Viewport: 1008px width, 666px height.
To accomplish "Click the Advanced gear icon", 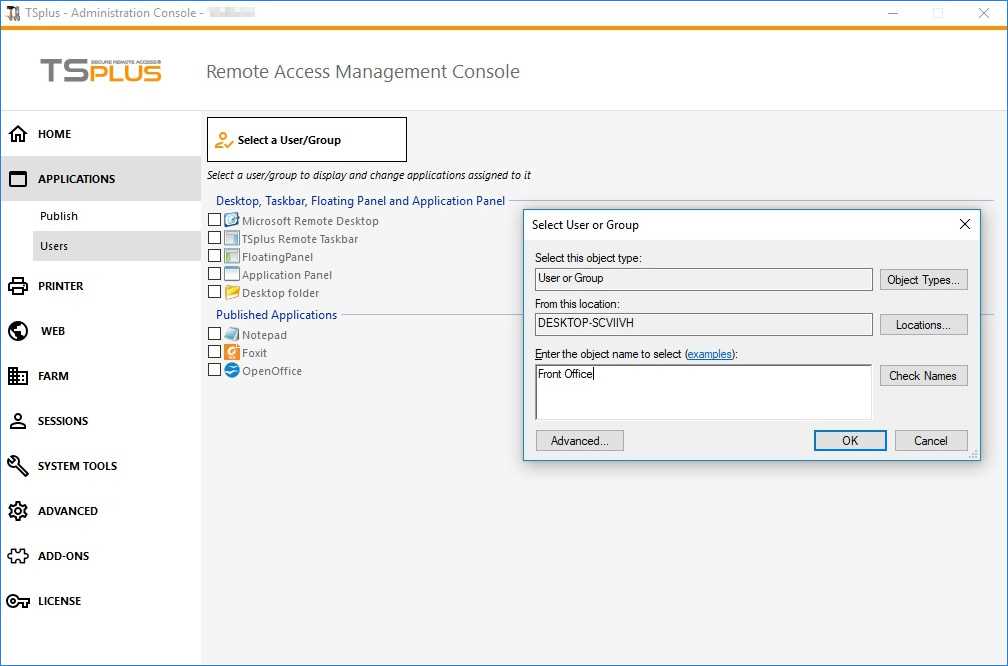I will (x=18, y=511).
